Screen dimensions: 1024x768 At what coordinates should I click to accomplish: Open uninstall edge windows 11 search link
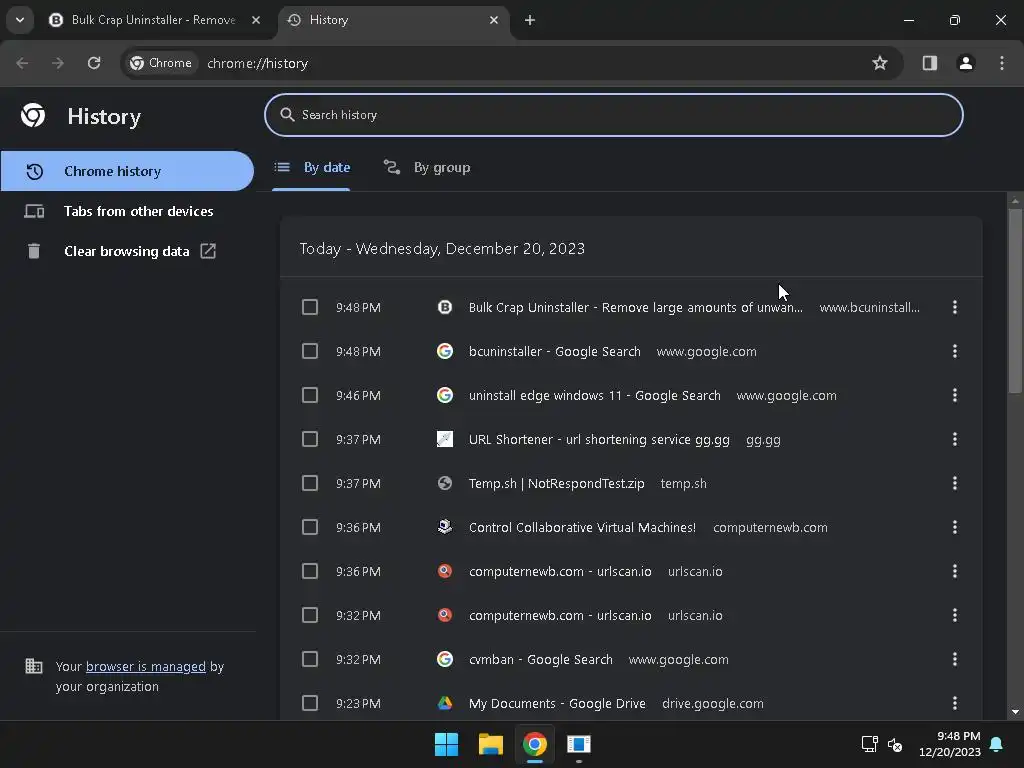594,395
